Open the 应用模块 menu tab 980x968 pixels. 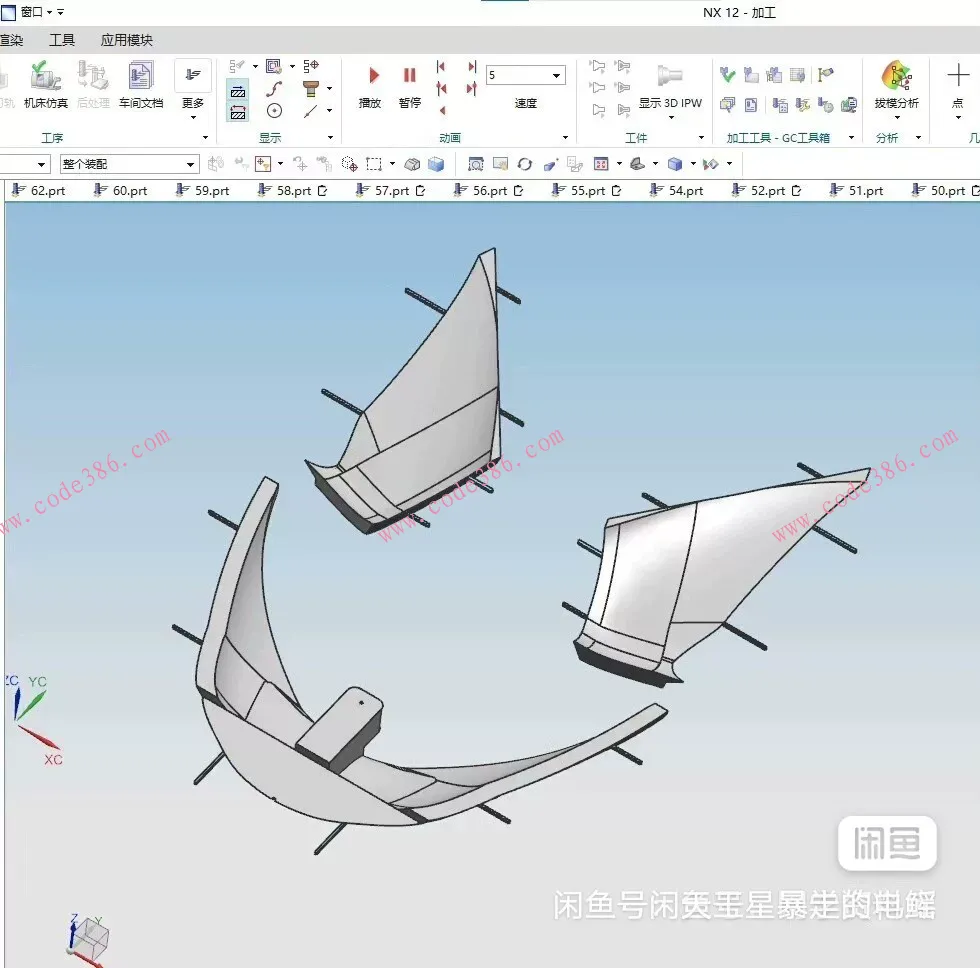tap(126, 41)
